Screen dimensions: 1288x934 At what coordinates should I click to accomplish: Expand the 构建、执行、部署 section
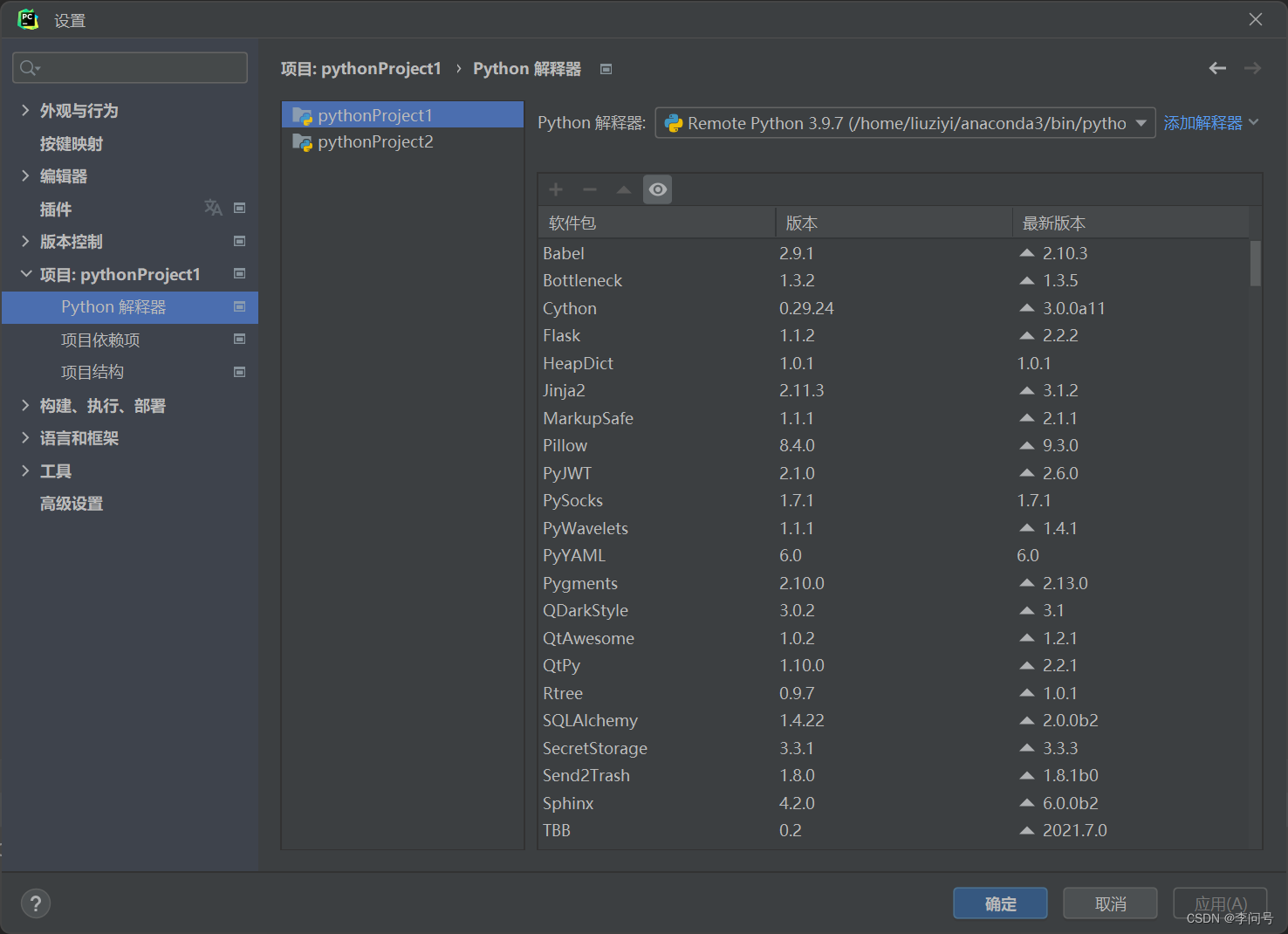click(x=25, y=405)
